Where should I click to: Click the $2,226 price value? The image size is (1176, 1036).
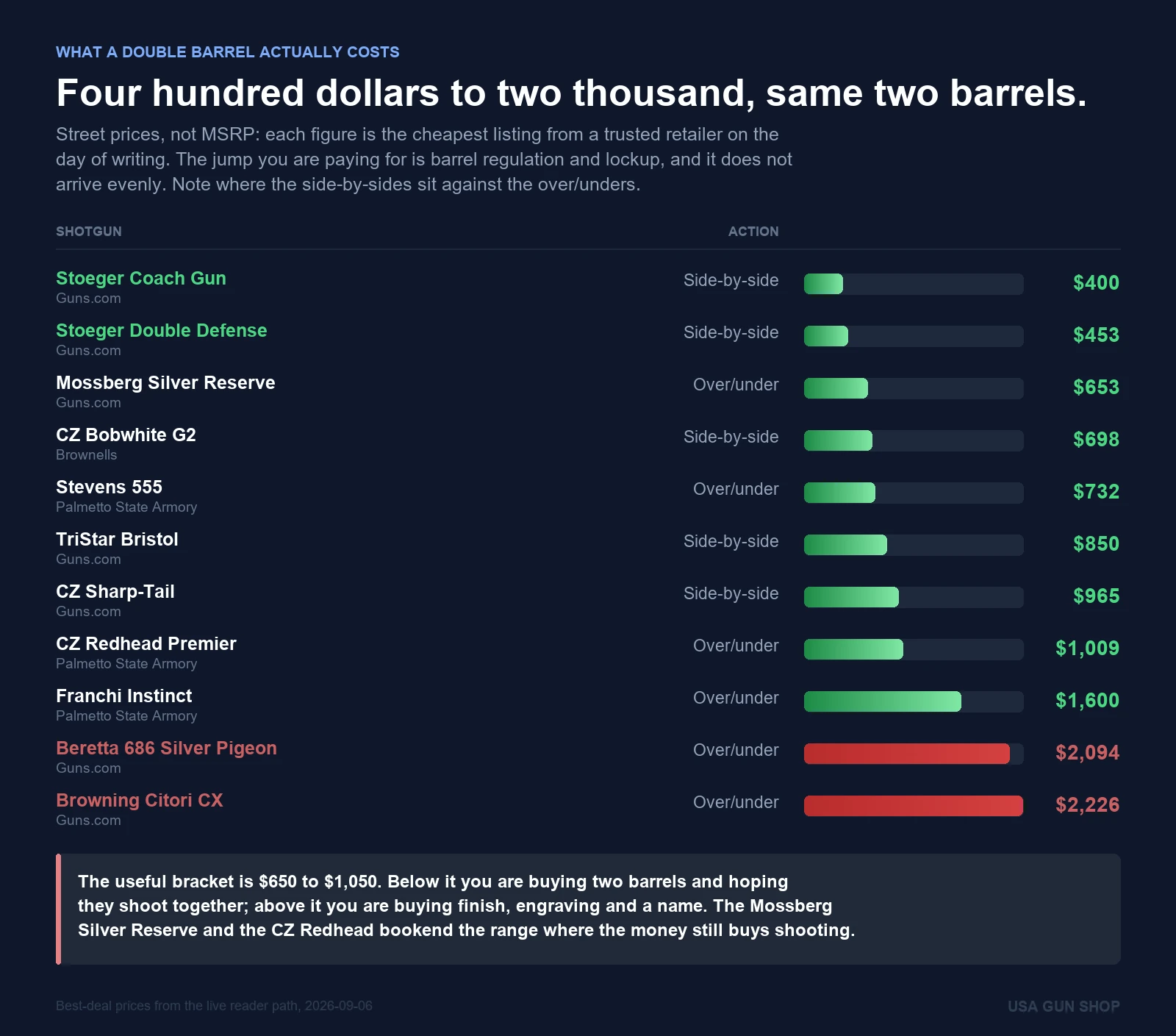tap(1087, 805)
